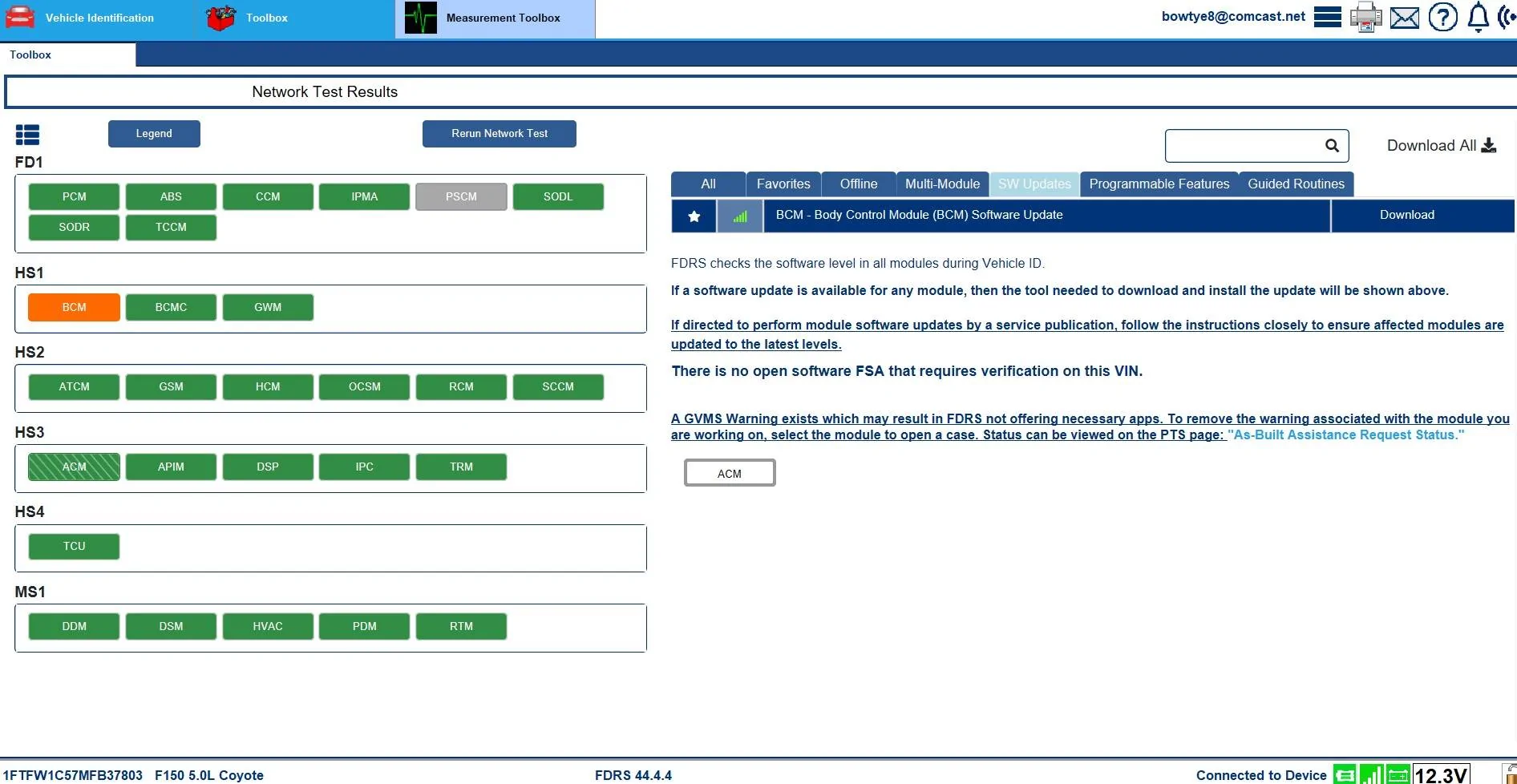Switch to the Favorites tab
The width and height of the screenshot is (1517, 784).
(x=783, y=184)
